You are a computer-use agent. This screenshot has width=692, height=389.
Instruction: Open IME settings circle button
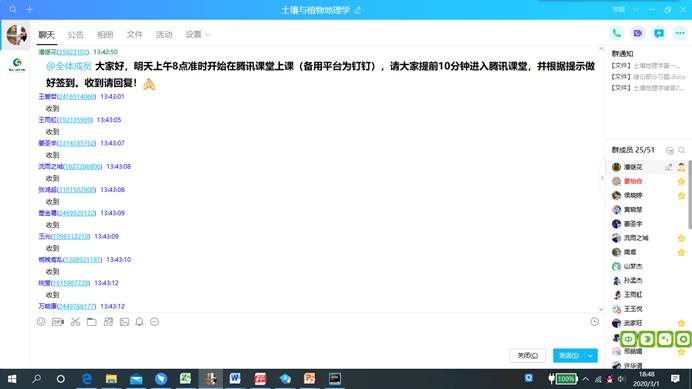683,339
